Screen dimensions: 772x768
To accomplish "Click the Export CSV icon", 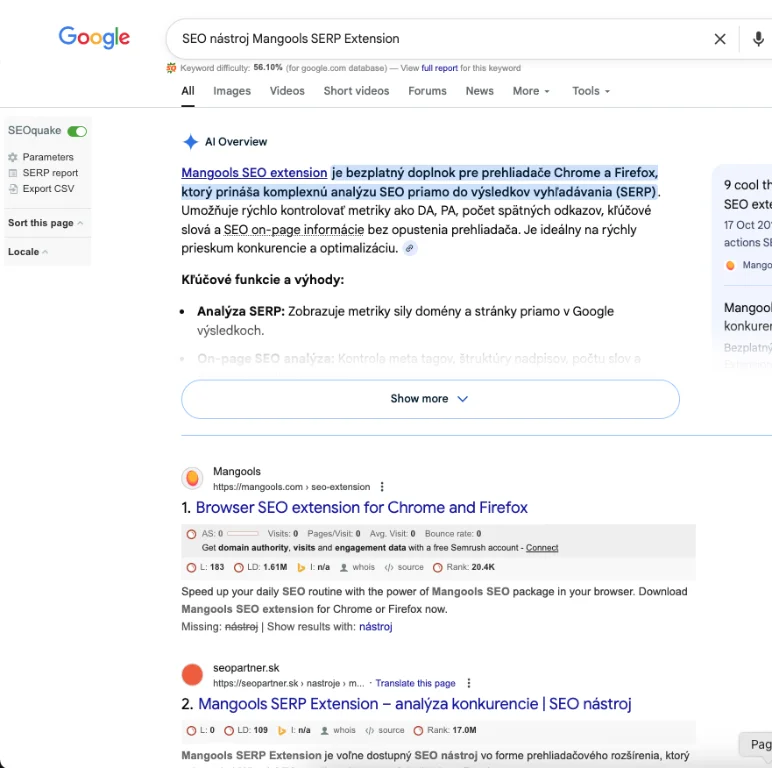I will [13, 189].
